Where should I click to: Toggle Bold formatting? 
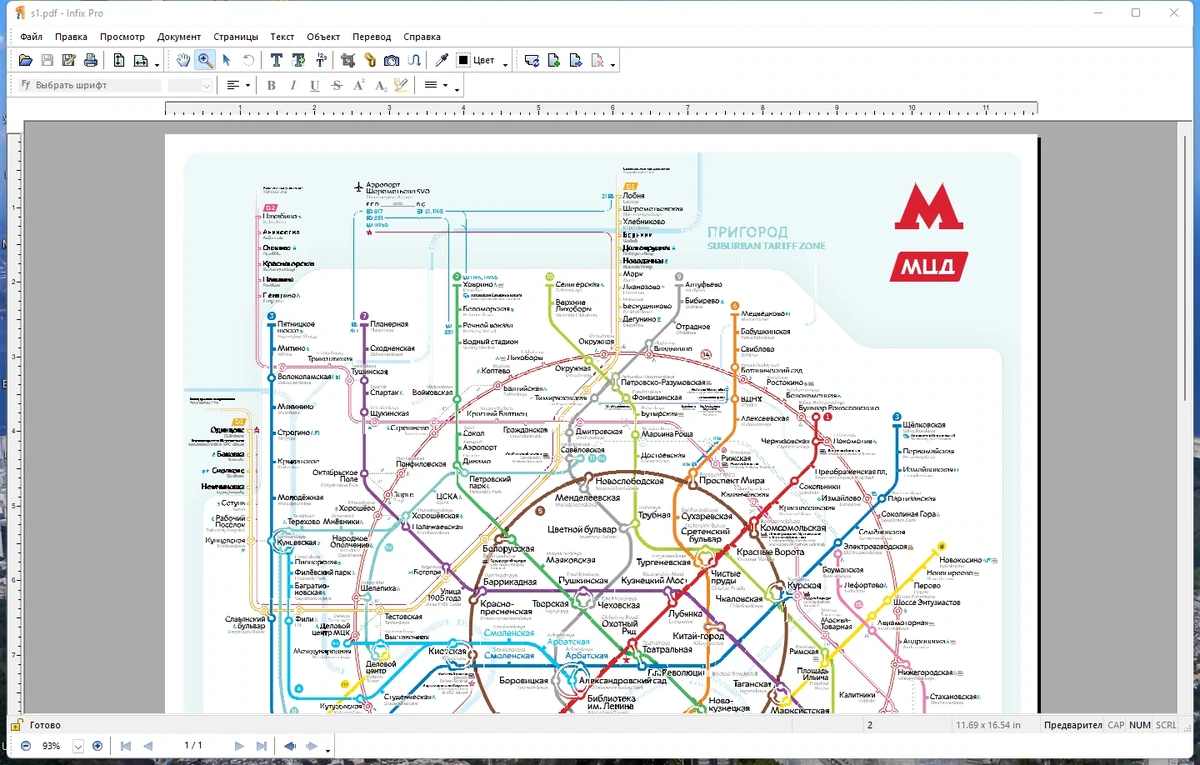coord(271,86)
